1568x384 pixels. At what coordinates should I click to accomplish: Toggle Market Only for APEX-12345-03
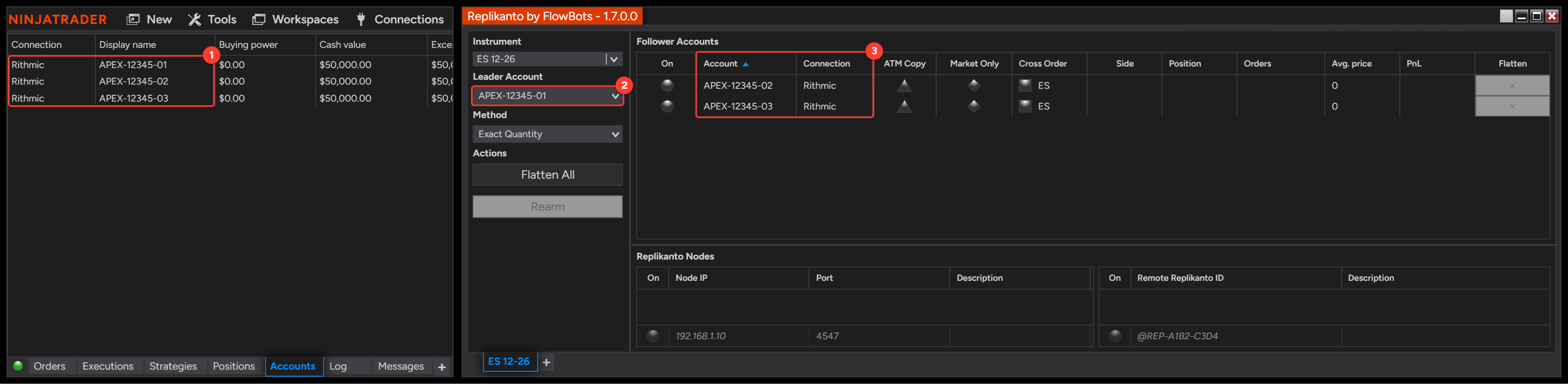pyautogui.click(x=973, y=106)
